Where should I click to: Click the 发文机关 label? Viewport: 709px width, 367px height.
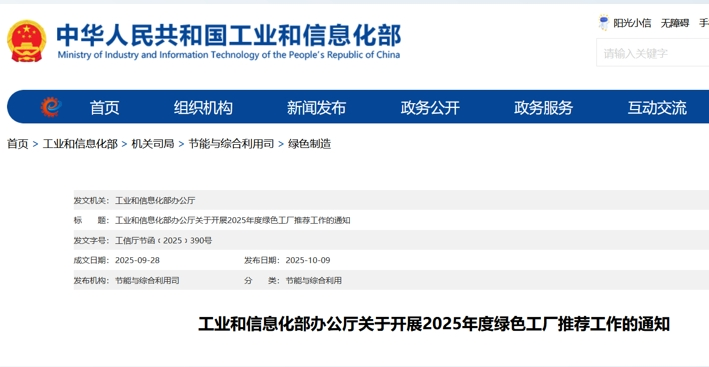pos(91,200)
